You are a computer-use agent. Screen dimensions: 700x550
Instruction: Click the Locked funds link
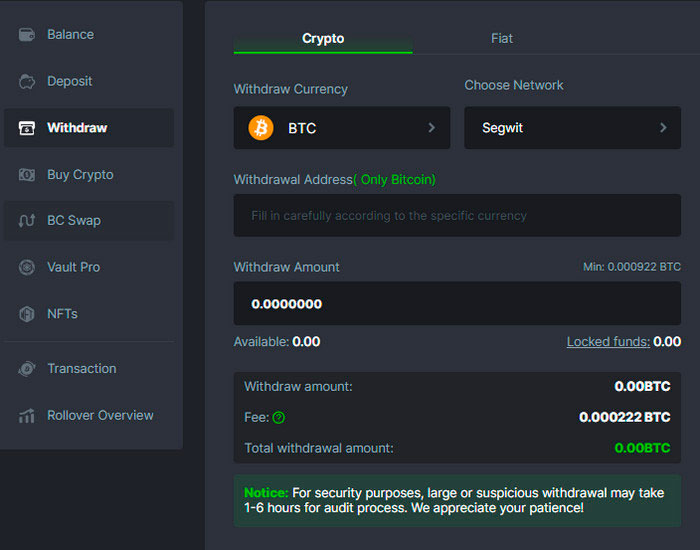coord(608,342)
